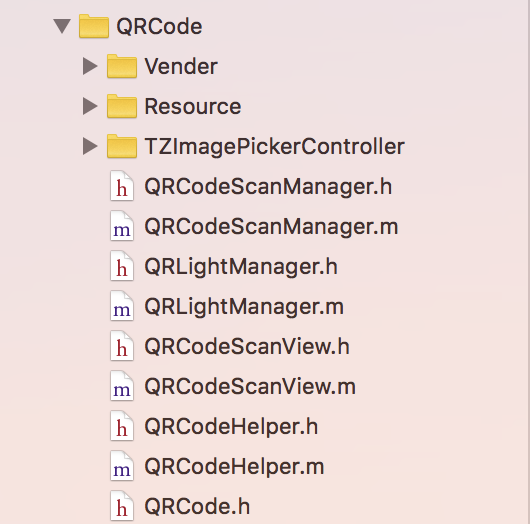The height and width of the screenshot is (524, 530).
Task: Click the Resource folder icon
Action: pos(122,106)
